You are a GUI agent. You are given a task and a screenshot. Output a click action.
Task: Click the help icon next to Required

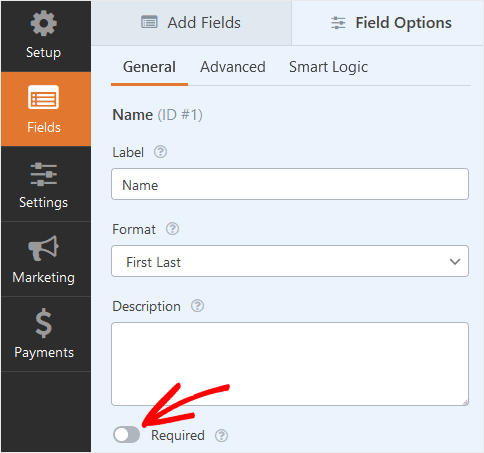coord(221,435)
